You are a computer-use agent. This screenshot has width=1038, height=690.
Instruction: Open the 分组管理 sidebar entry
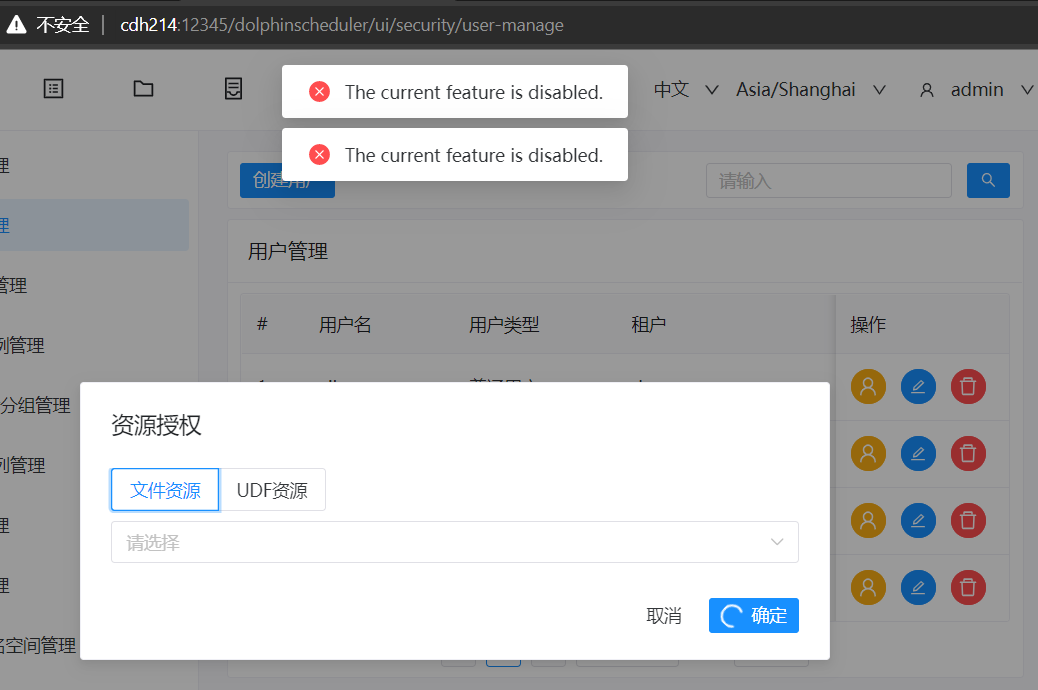tap(35, 405)
